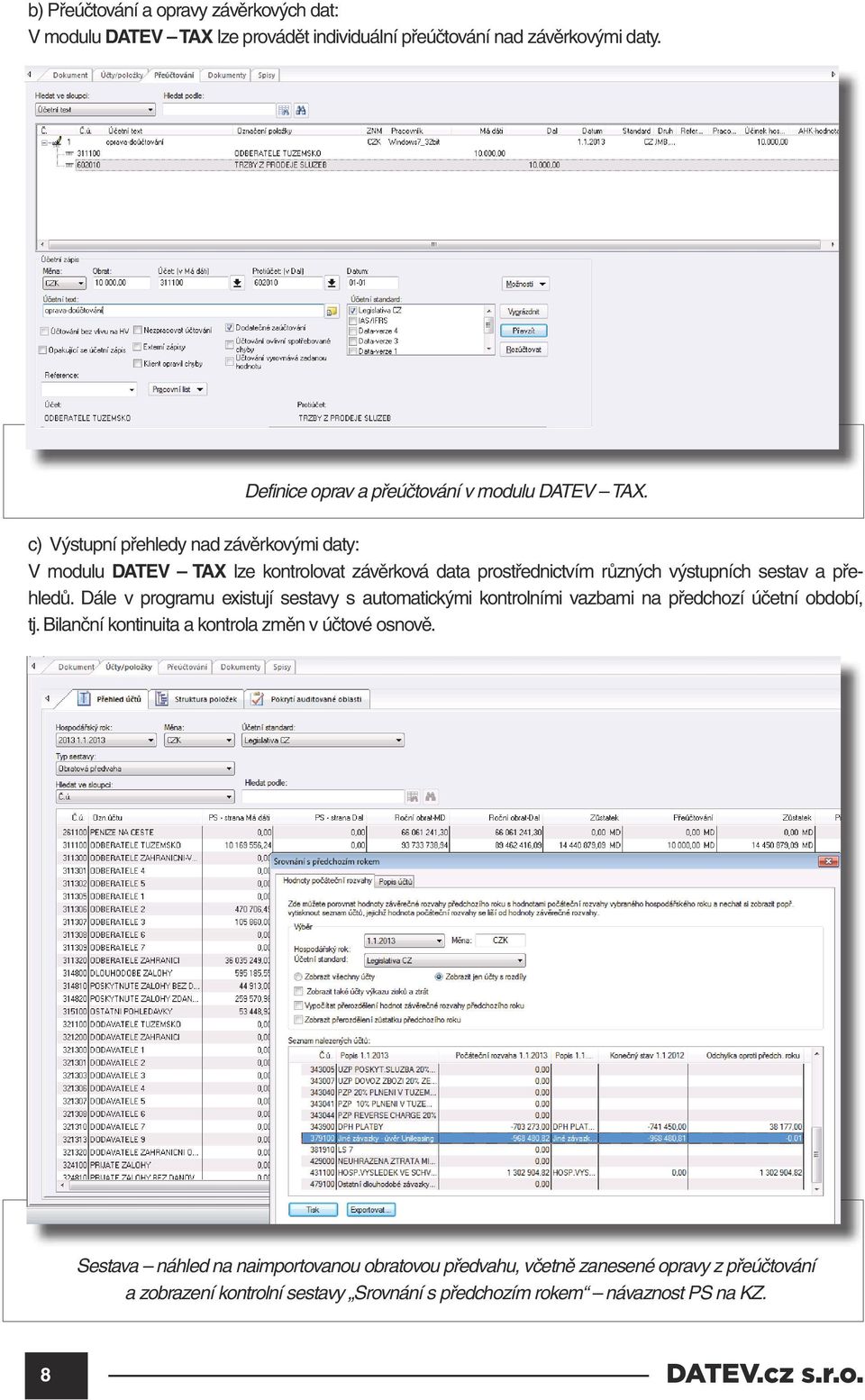The height and width of the screenshot is (1400, 865).
Task: Click the Pokrytí auditované oblasti tab icon
Action: pyautogui.click(x=258, y=699)
